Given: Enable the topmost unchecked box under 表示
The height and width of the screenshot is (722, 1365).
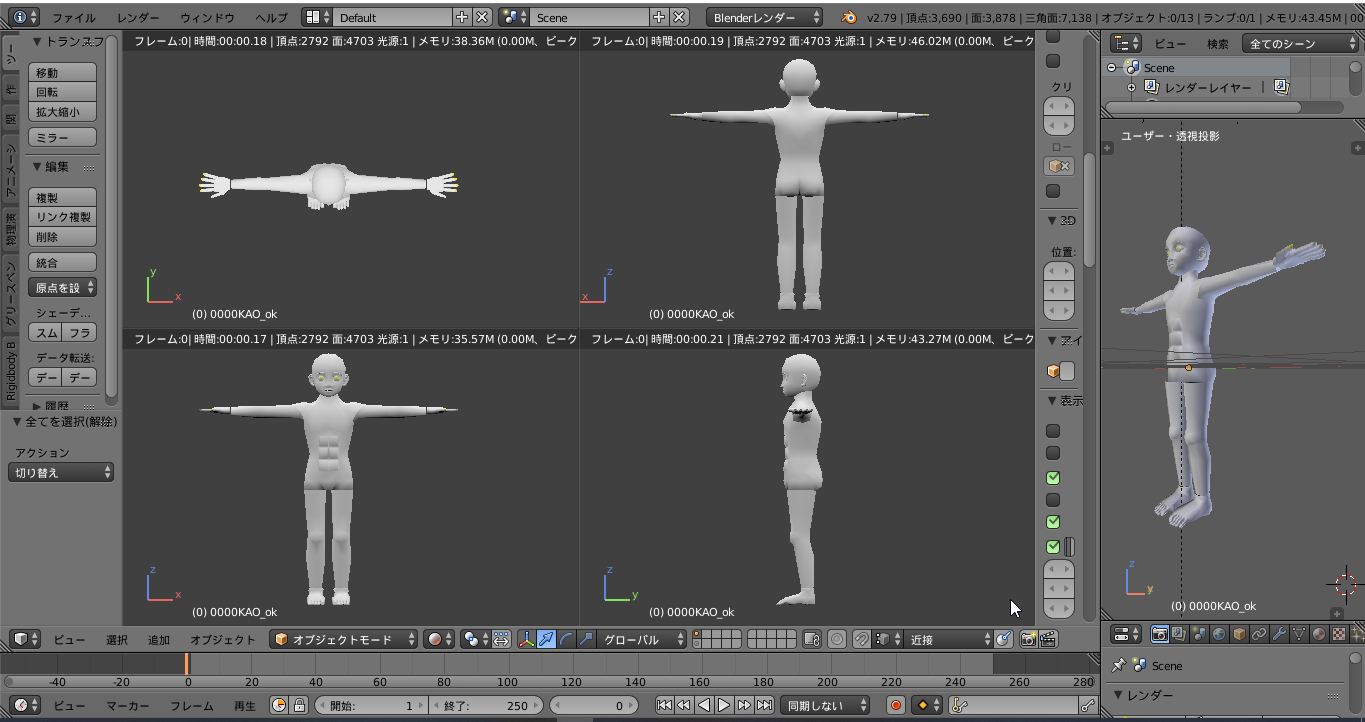Looking at the screenshot, I should tap(1053, 431).
